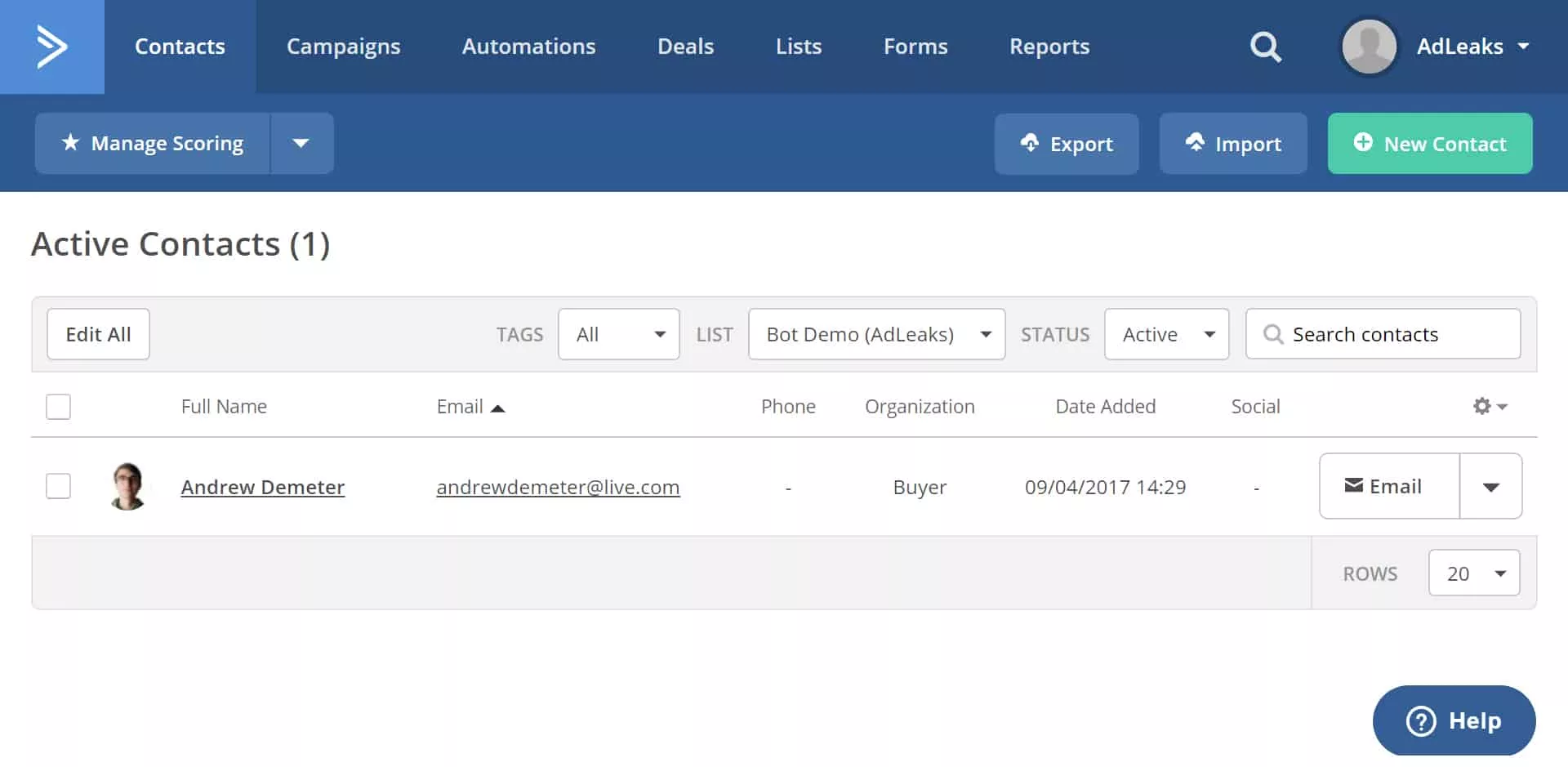Click the Help question mark button

pyautogui.click(x=1454, y=720)
